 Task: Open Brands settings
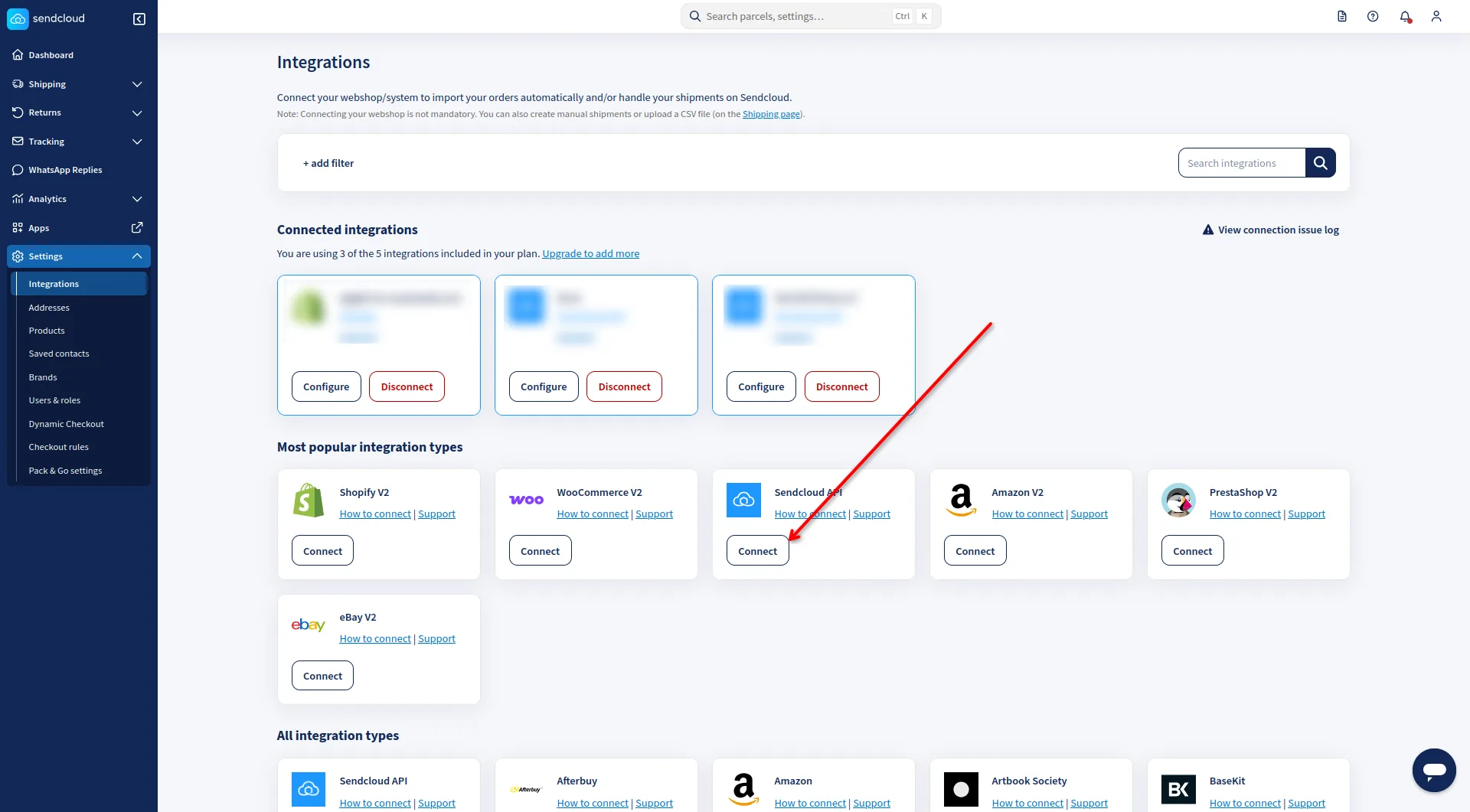43,377
